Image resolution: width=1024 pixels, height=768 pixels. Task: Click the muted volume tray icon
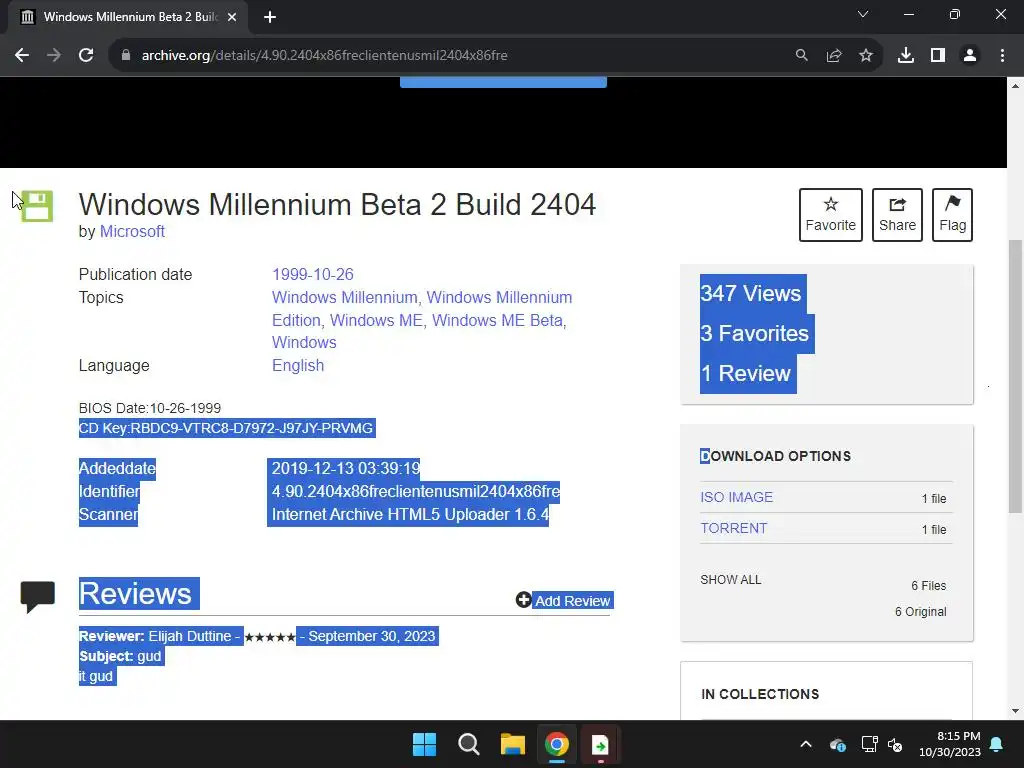point(895,744)
